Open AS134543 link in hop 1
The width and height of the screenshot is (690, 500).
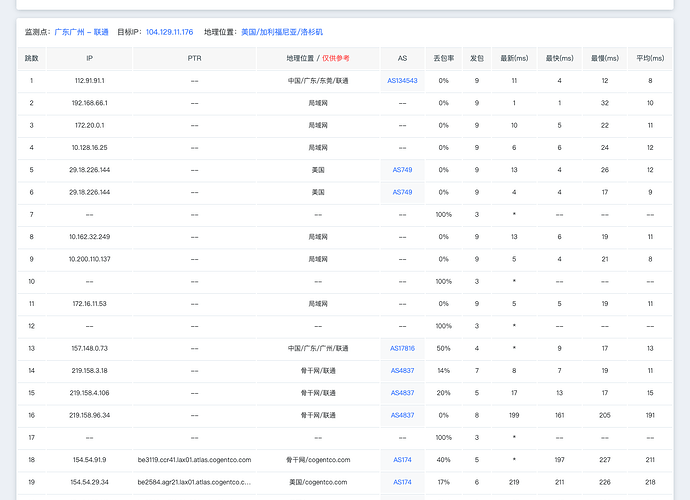pos(402,81)
